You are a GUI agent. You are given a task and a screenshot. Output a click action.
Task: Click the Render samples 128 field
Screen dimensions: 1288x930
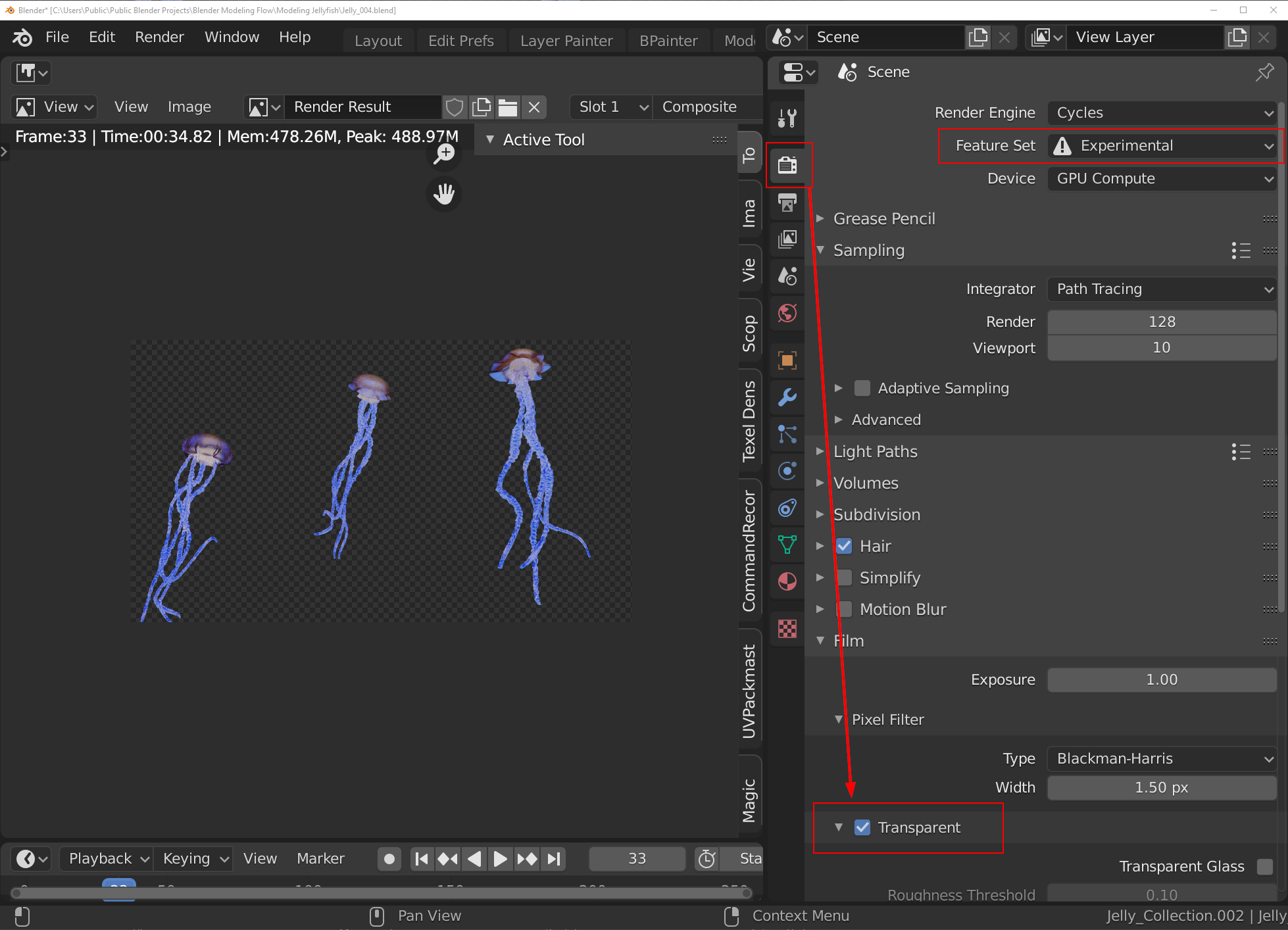(x=1162, y=322)
